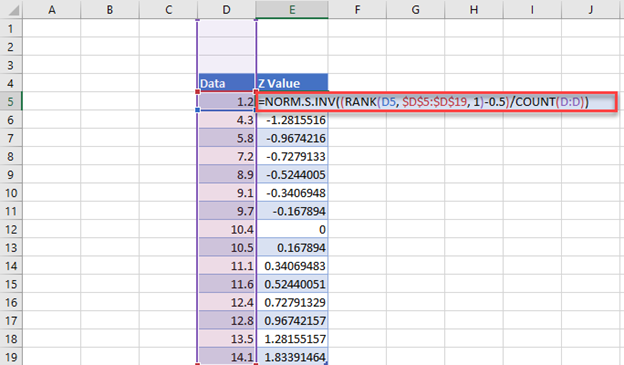Select row 9 header

click(x=11, y=175)
